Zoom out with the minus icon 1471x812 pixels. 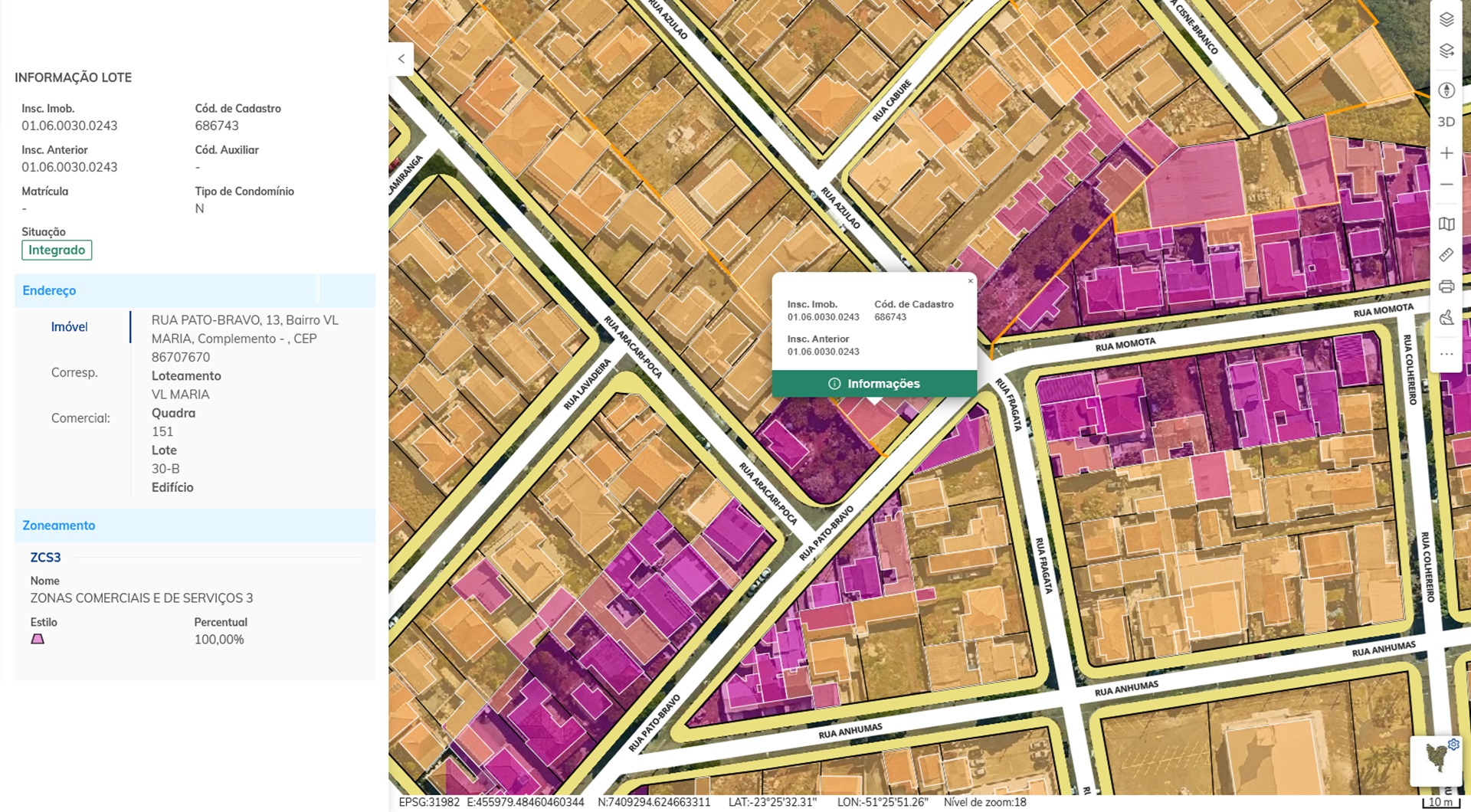point(1446,185)
